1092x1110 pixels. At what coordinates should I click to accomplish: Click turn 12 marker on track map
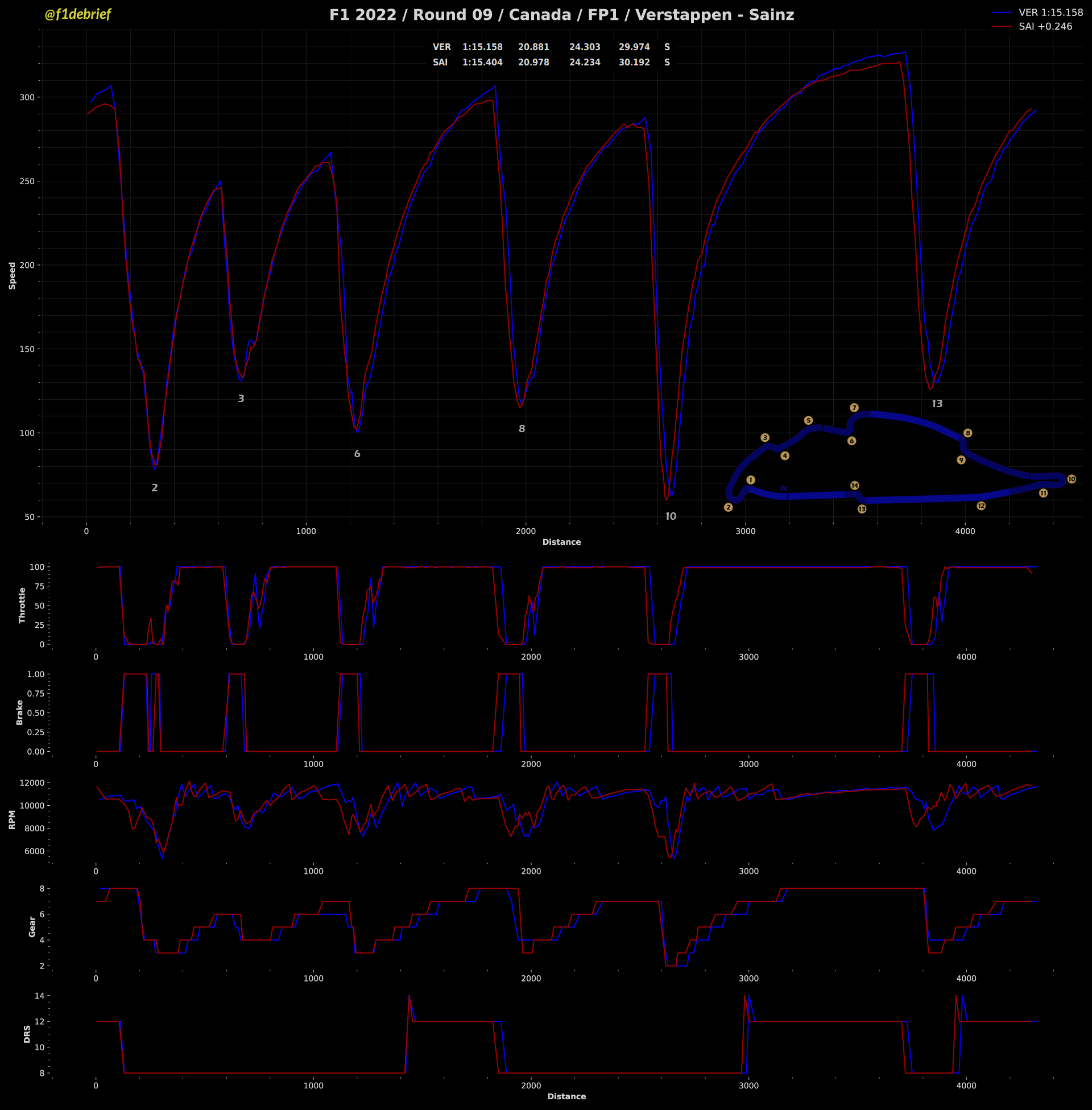[x=981, y=506]
